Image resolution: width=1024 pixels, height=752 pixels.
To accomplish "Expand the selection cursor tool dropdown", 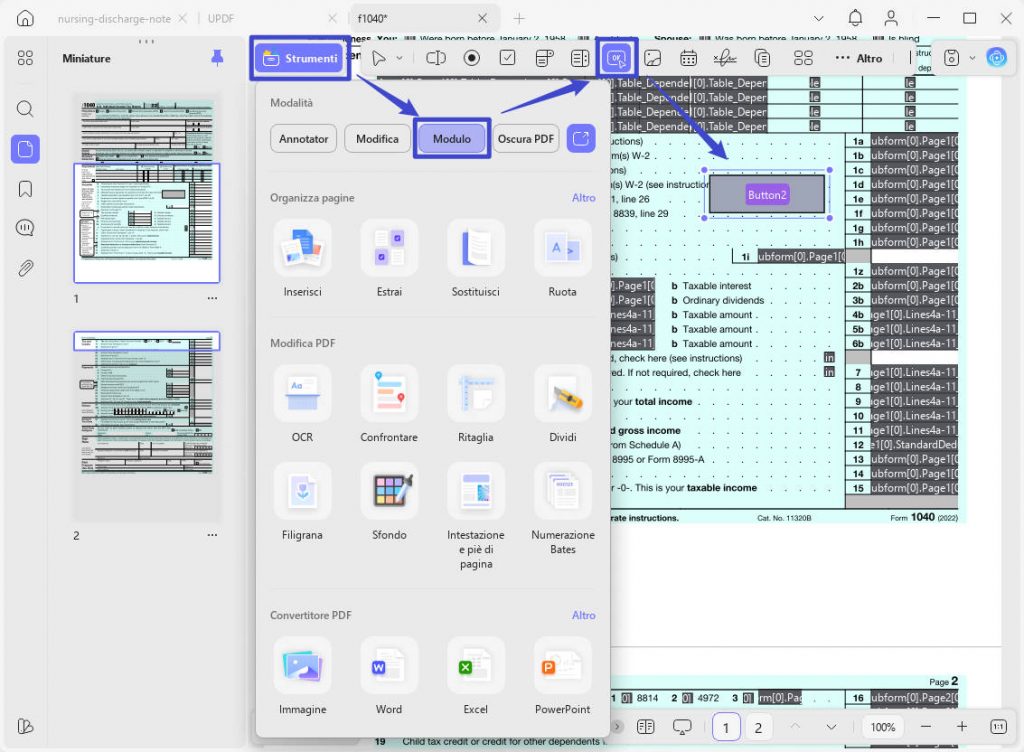I will tap(399, 58).
